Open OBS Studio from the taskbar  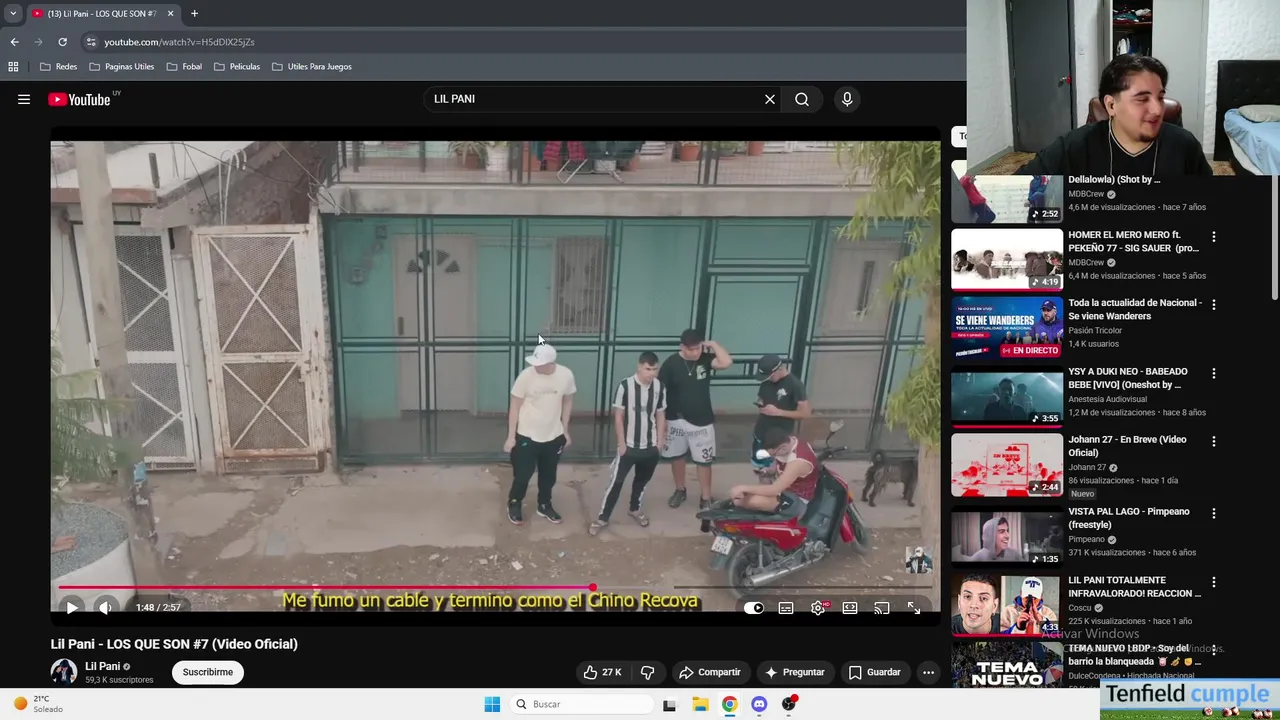click(x=789, y=704)
